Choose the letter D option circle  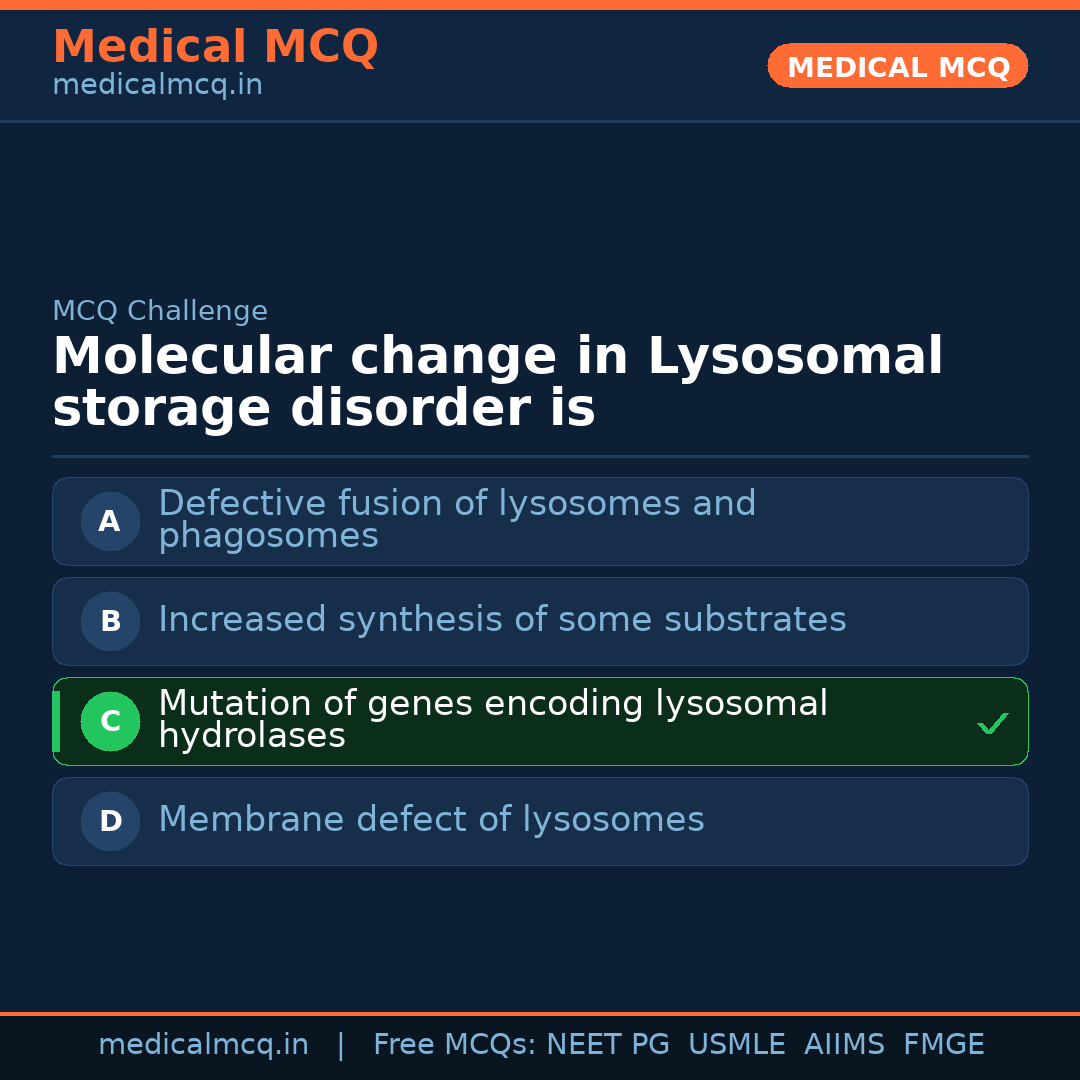110,821
